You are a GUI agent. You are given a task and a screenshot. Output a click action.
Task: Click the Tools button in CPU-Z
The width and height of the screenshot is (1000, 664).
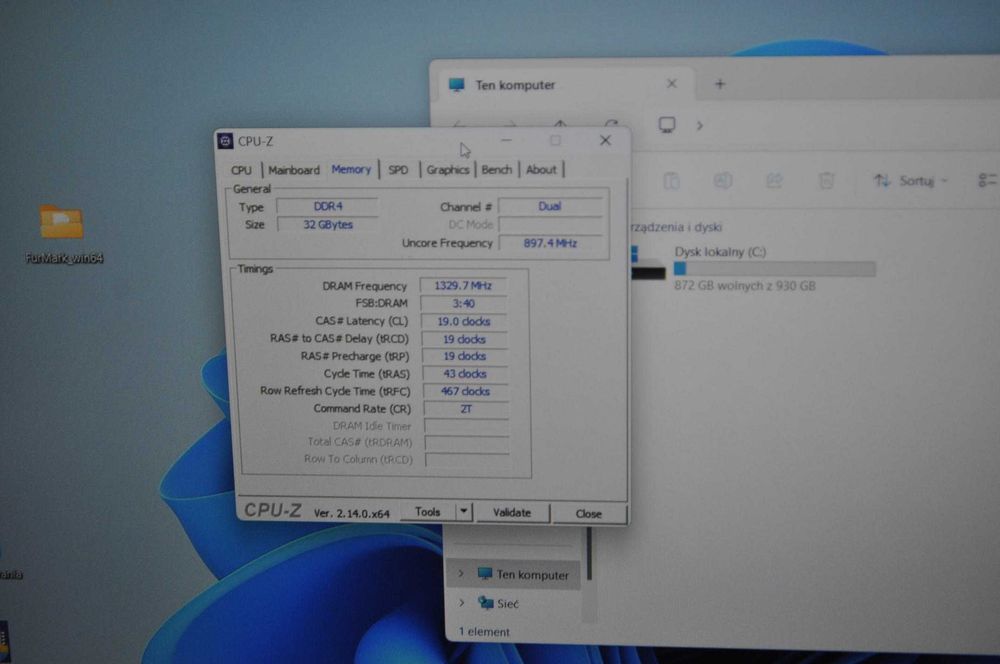coord(427,512)
